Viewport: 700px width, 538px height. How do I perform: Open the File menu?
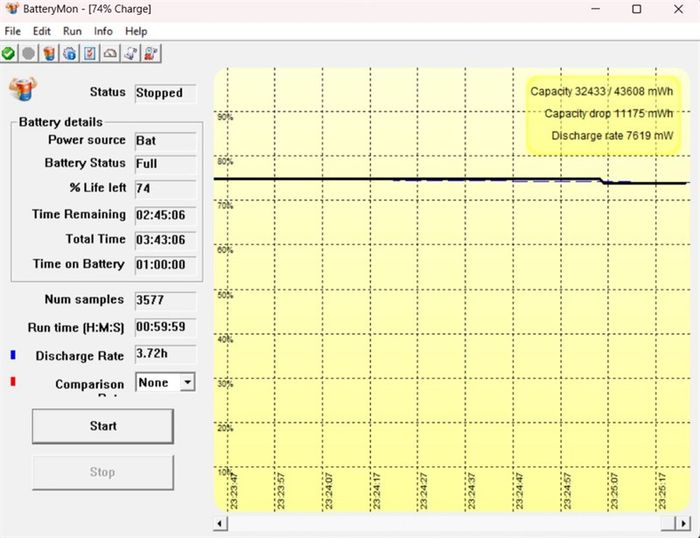12,31
